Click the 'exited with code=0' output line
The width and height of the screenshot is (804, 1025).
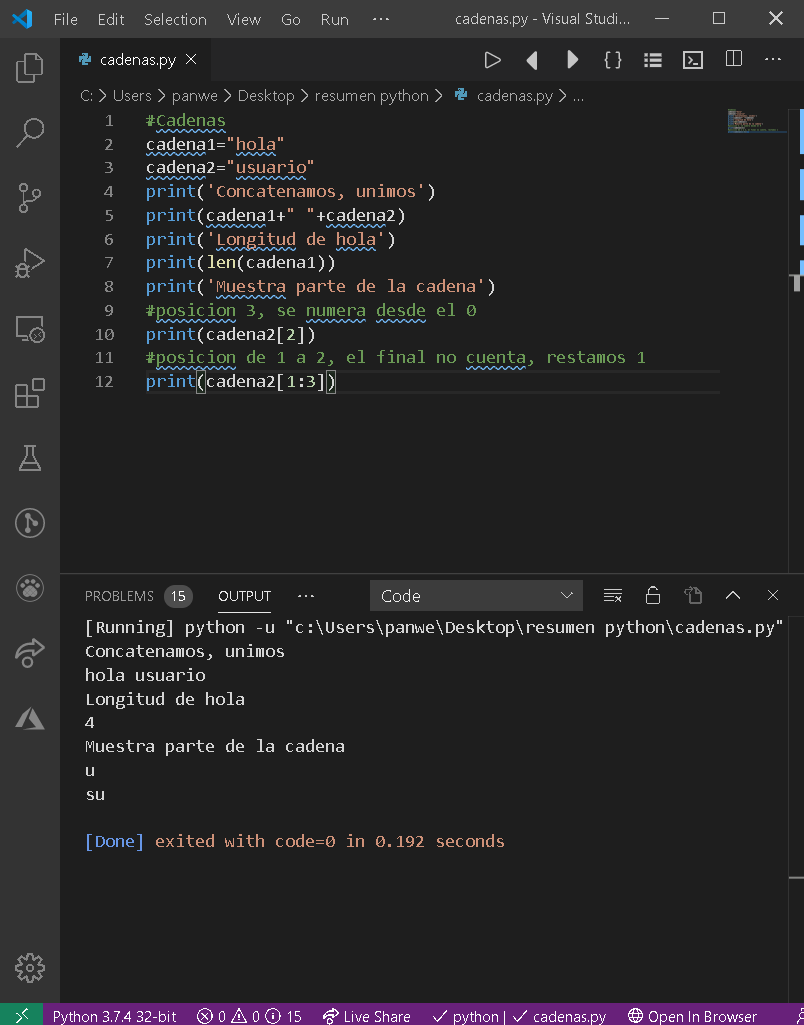pos(329,841)
